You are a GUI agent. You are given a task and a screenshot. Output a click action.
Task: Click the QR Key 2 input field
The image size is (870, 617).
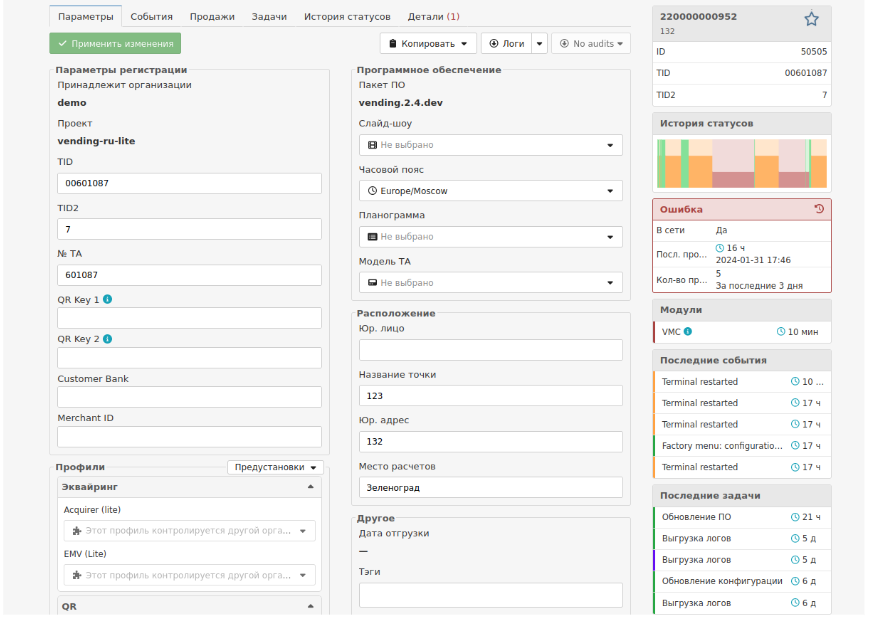tap(189, 358)
